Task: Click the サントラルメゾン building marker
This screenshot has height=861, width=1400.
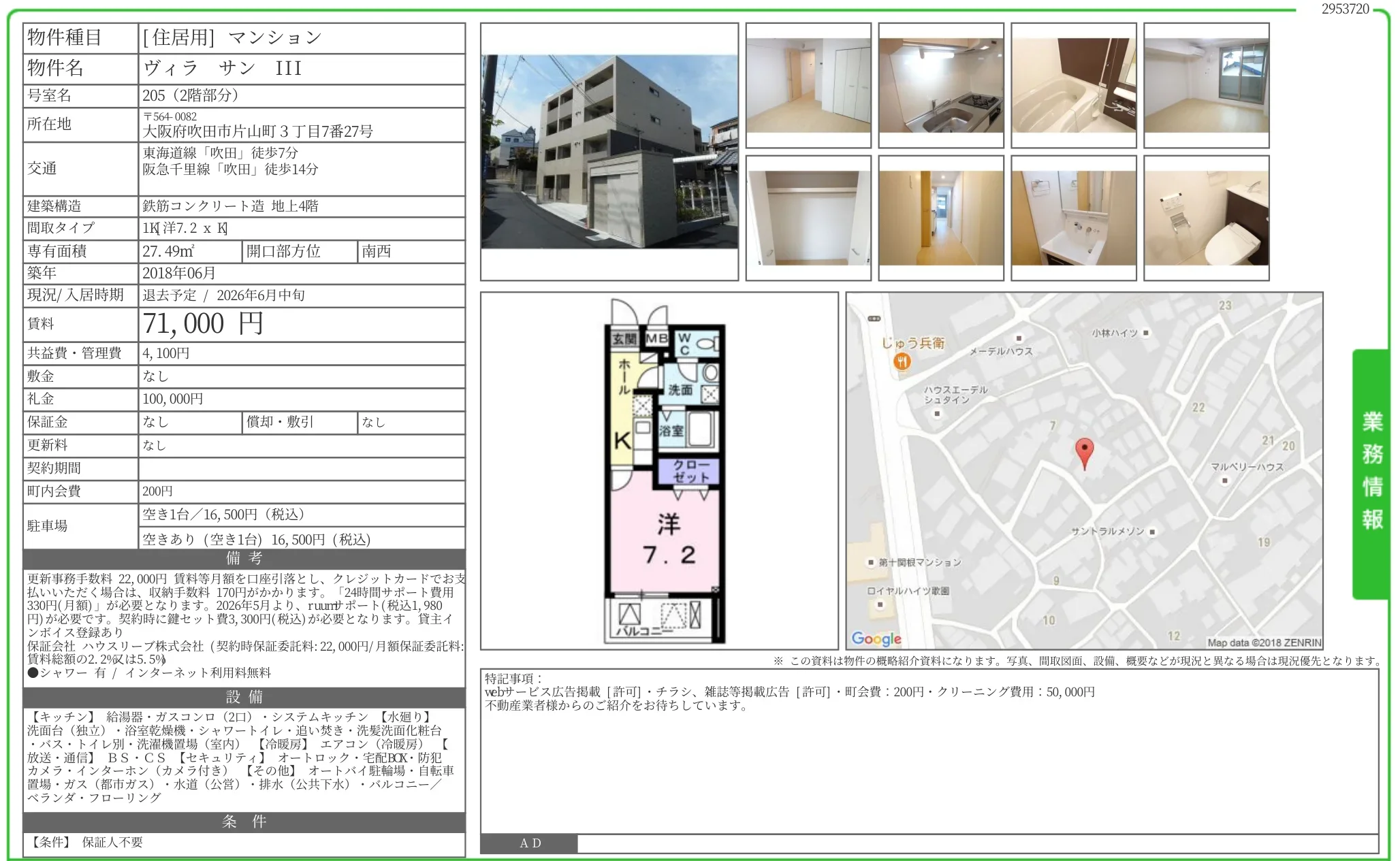Action: click(1152, 532)
